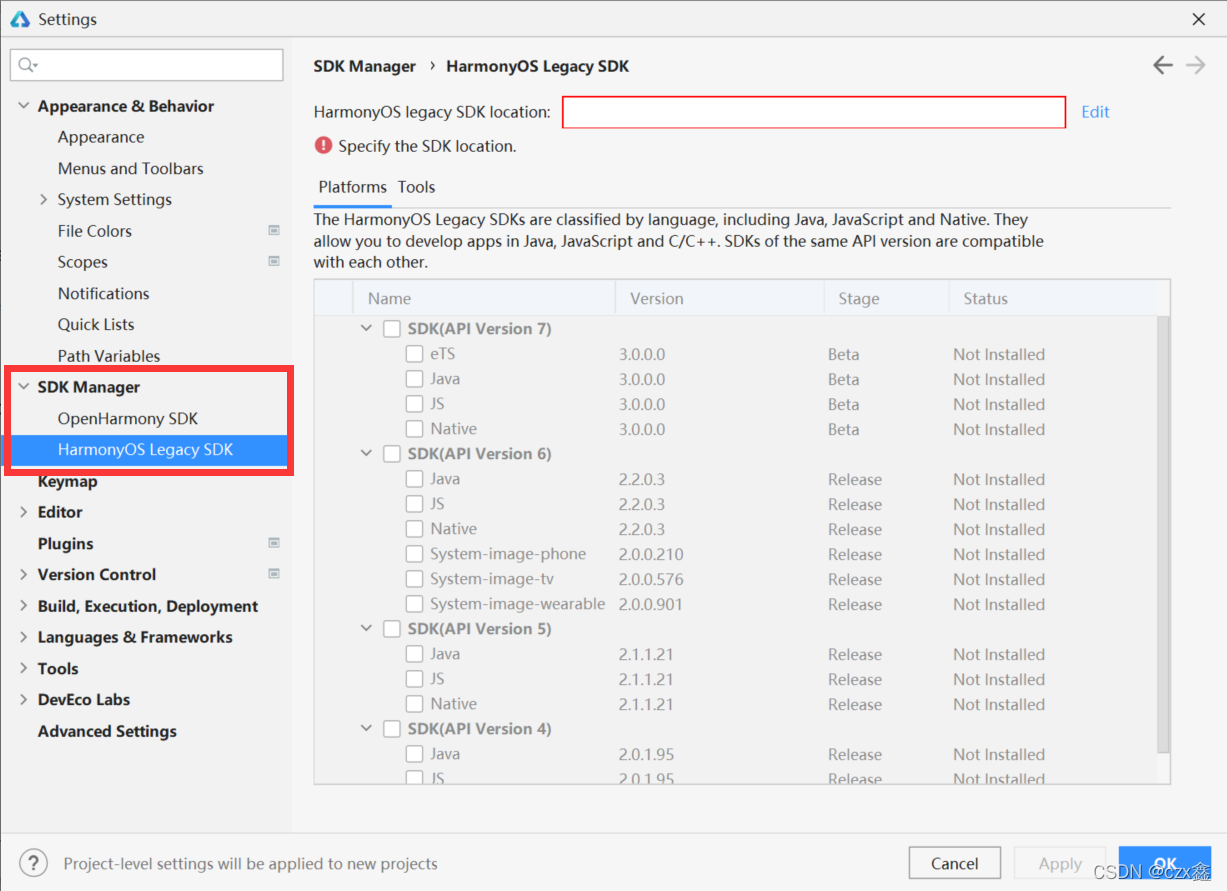This screenshot has height=891, width=1227.
Task: Switch to the Tools tab
Action: click(416, 187)
